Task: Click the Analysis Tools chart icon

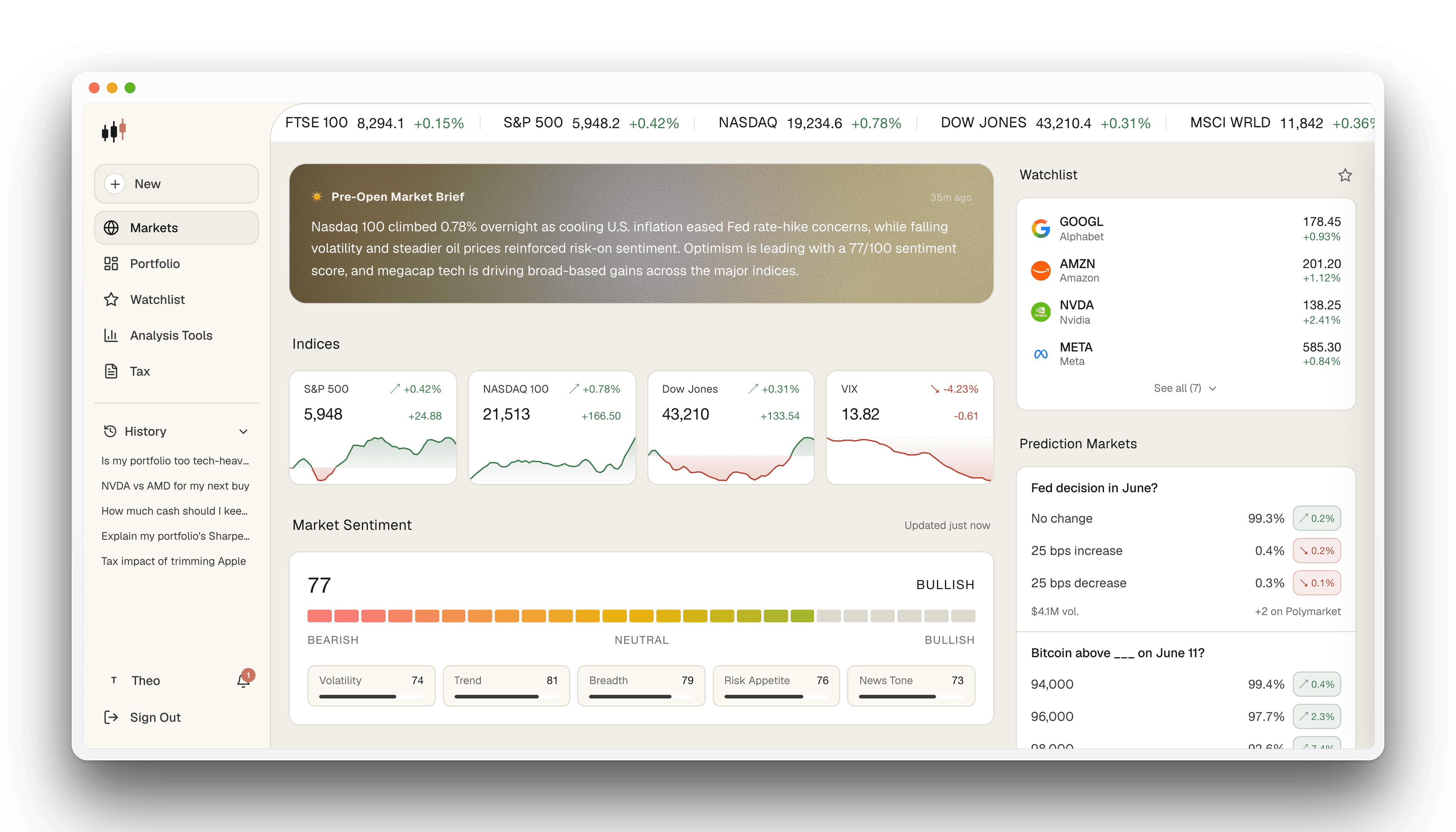Action: pyautogui.click(x=111, y=336)
